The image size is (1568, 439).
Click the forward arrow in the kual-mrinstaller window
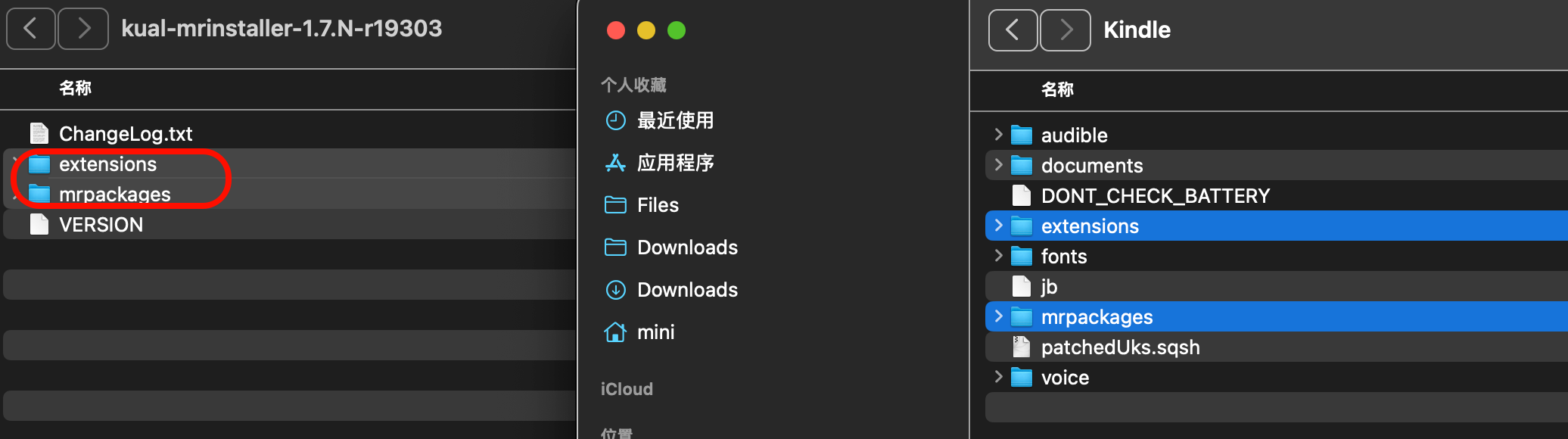[x=83, y=29]
